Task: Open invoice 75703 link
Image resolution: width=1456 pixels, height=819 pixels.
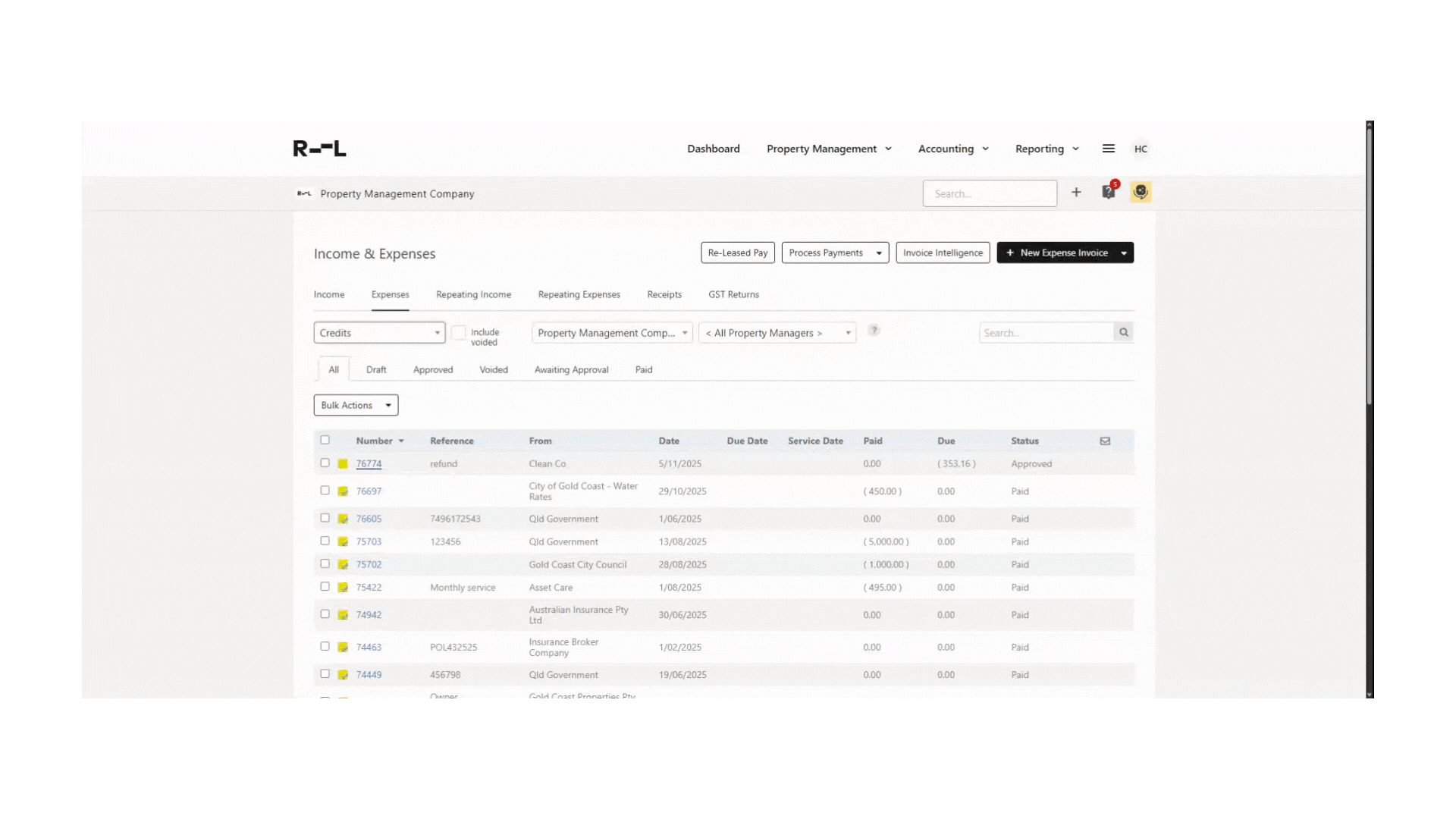Action: click(x=369, y=541)
